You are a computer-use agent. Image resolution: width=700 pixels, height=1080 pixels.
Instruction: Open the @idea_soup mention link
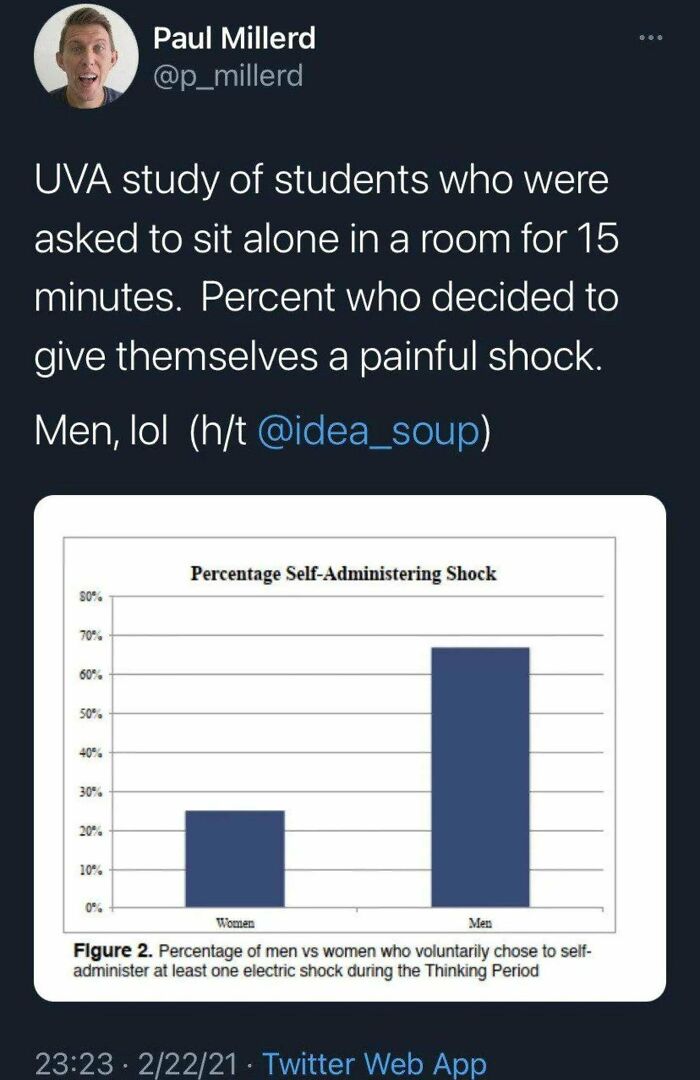[368, 432]
